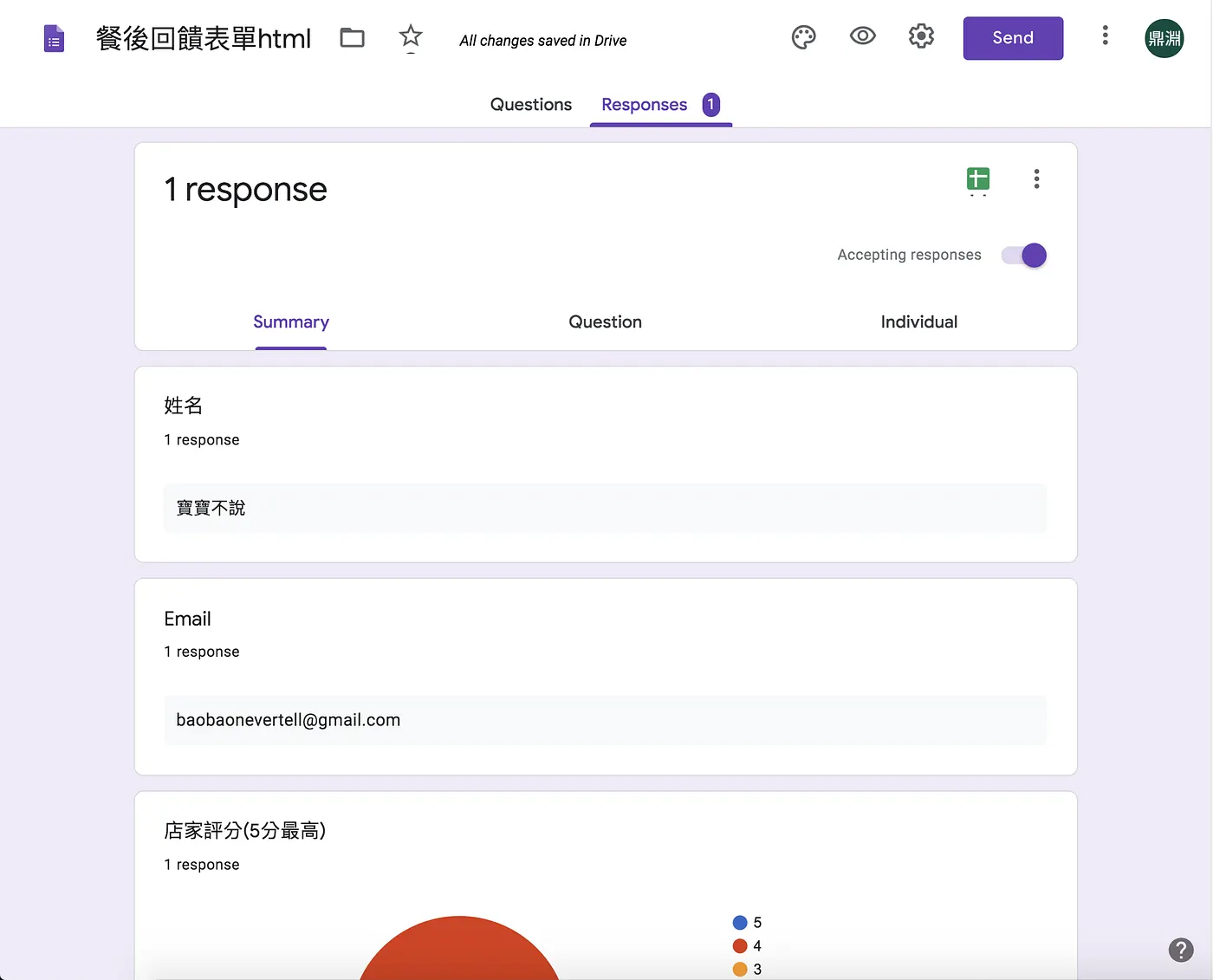Image resolution: width=1213 pixels, height=980 pixels.
Task: Open the customize theme palette
Action: [804, 37]
